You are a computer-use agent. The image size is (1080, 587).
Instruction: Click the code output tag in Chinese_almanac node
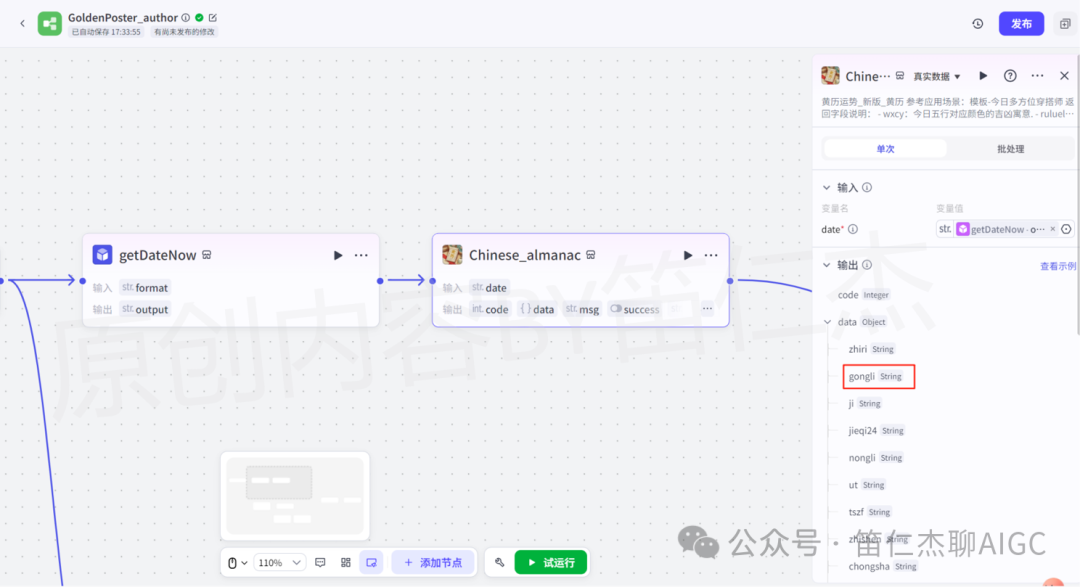490,309
